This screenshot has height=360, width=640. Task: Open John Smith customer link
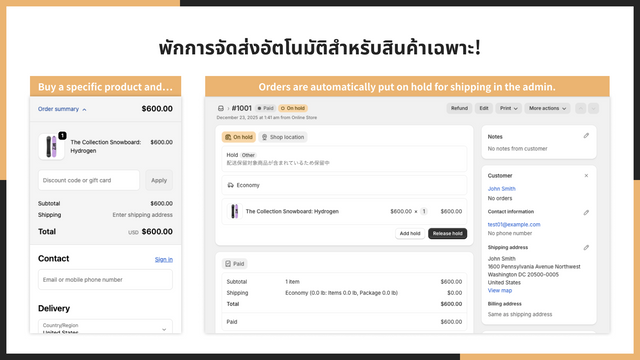[x=502, y=189]
